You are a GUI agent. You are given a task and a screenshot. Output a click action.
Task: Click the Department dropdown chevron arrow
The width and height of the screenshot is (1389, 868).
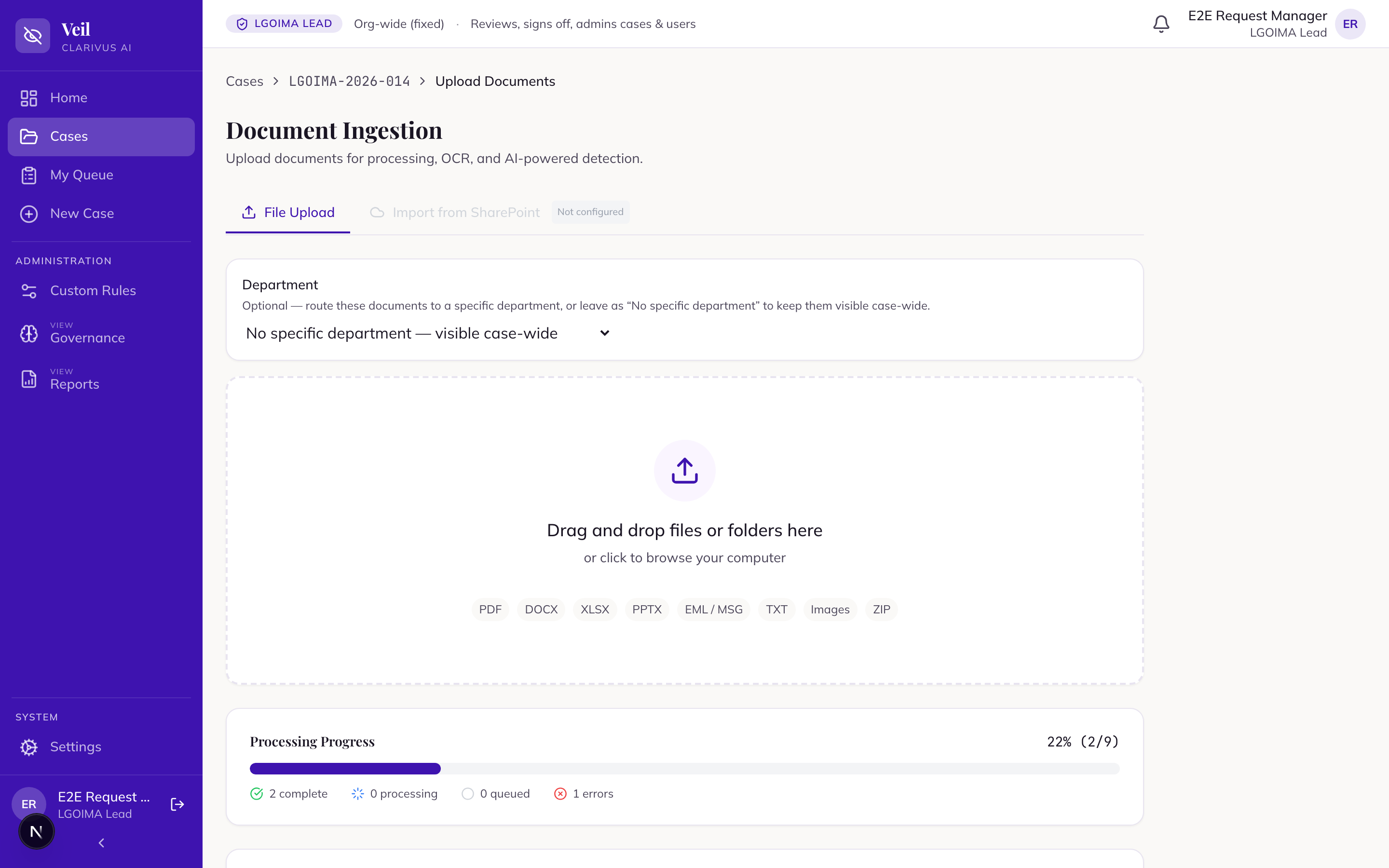[604, 333]
